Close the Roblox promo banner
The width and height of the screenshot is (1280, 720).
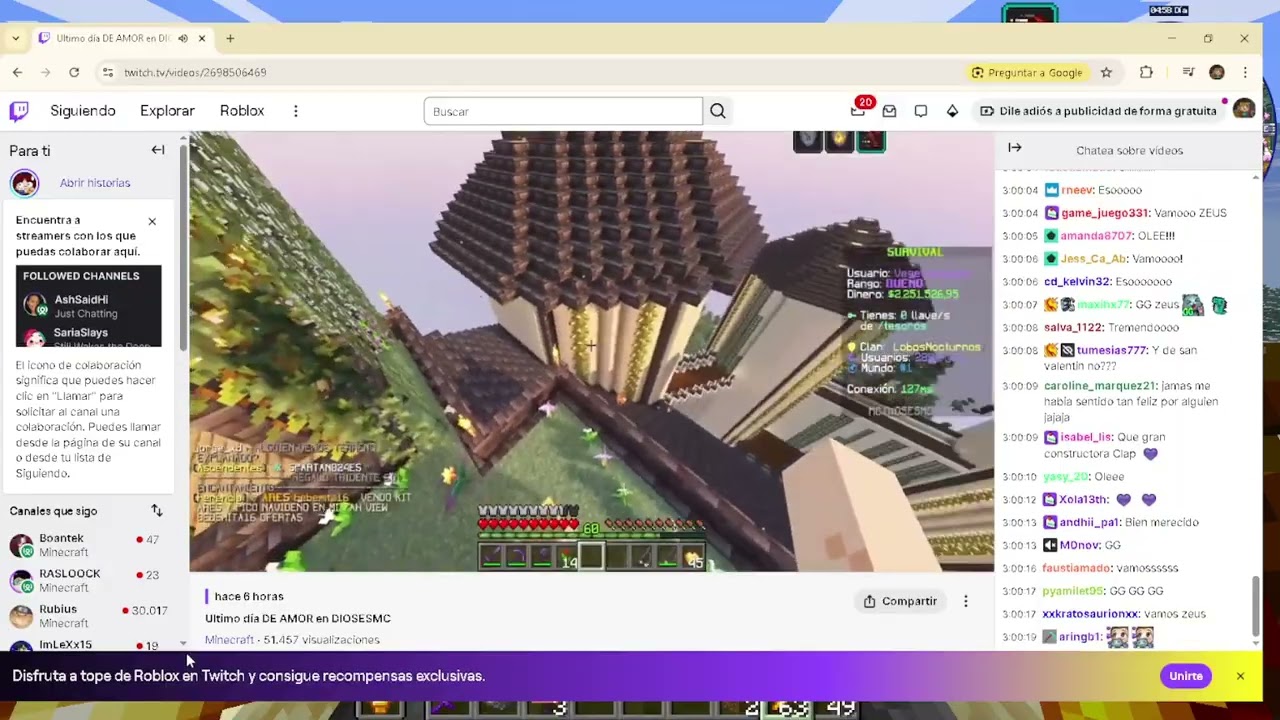click(1240, 676)
